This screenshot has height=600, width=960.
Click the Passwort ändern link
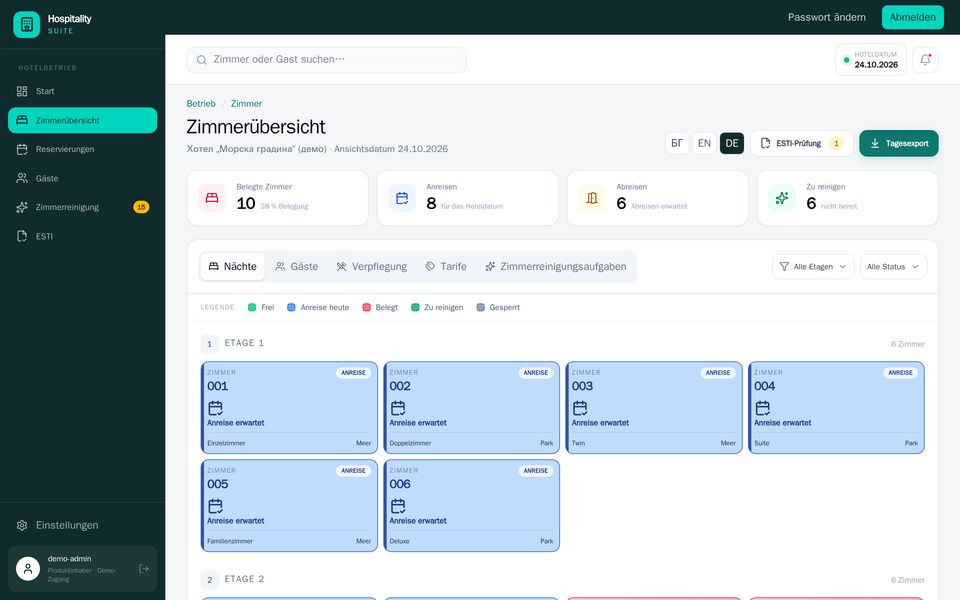[x=827, y=17]
